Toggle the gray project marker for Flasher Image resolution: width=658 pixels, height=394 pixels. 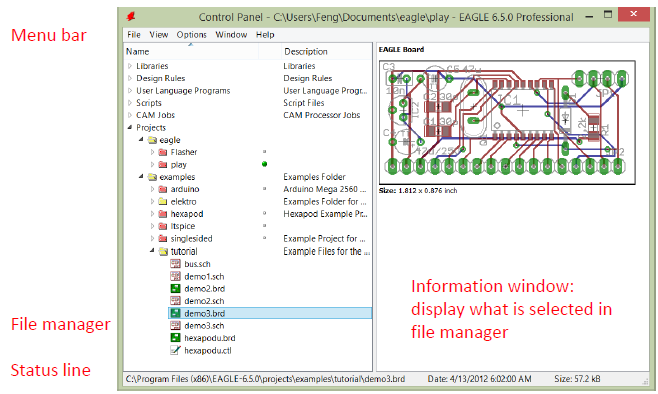pyautogui.click(x=264, y=151)
